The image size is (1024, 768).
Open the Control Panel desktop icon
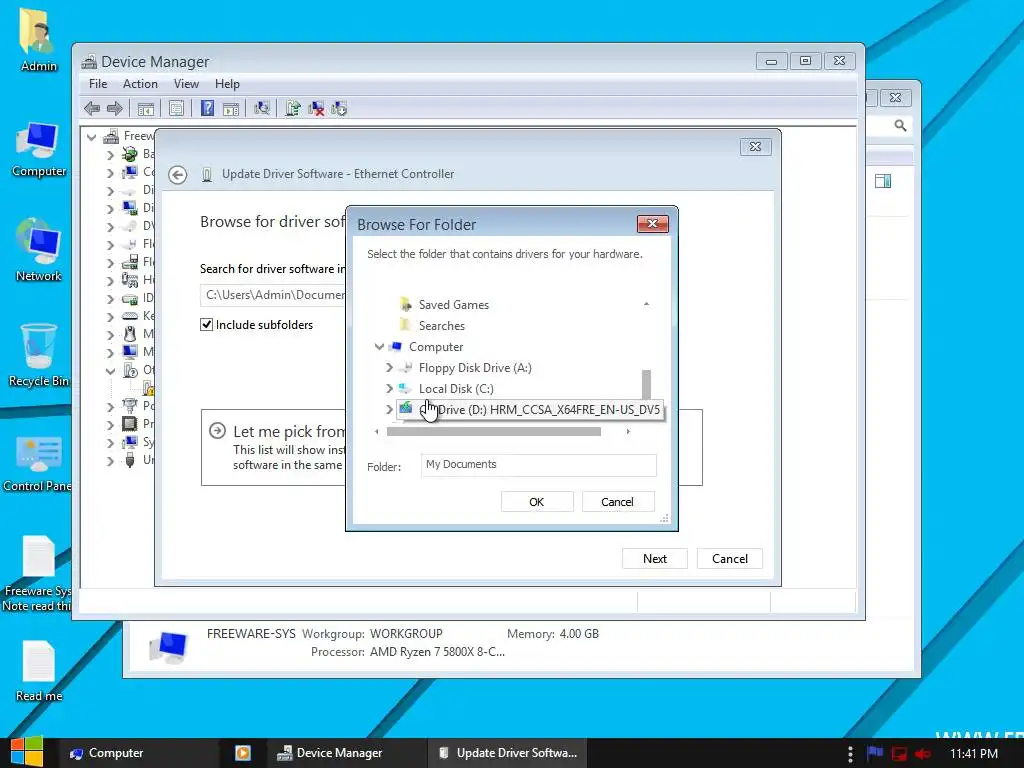38,462
